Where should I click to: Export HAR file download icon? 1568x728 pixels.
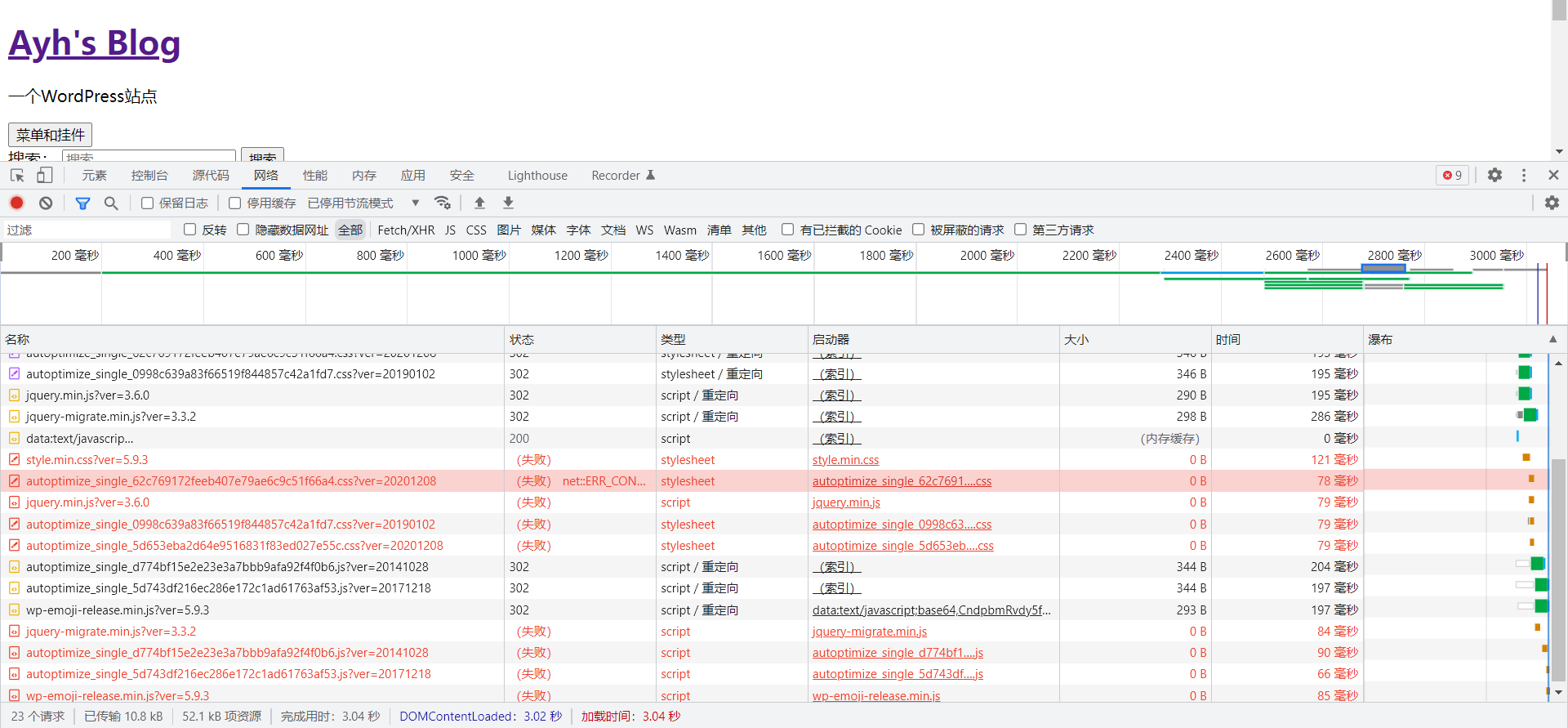tap(508, 203)
